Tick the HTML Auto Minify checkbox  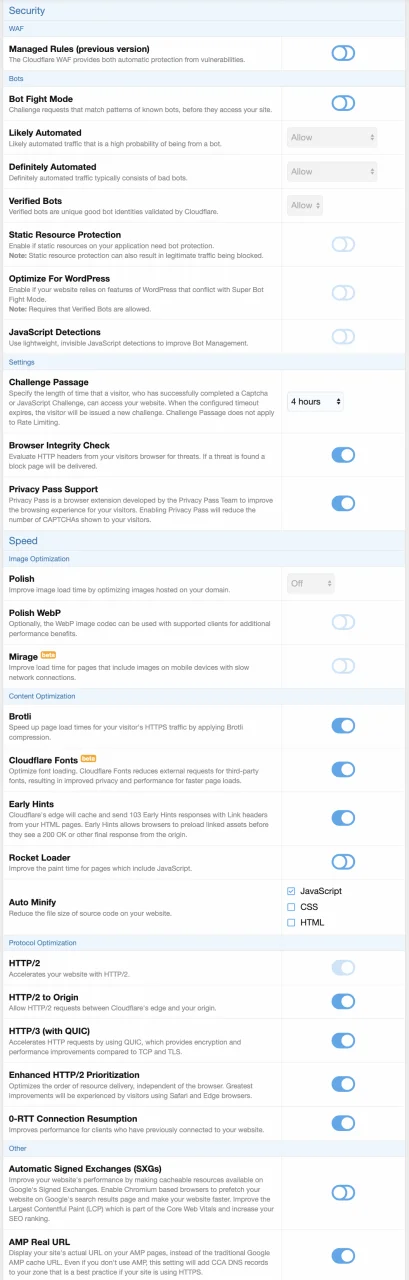[x=291, y=922]
